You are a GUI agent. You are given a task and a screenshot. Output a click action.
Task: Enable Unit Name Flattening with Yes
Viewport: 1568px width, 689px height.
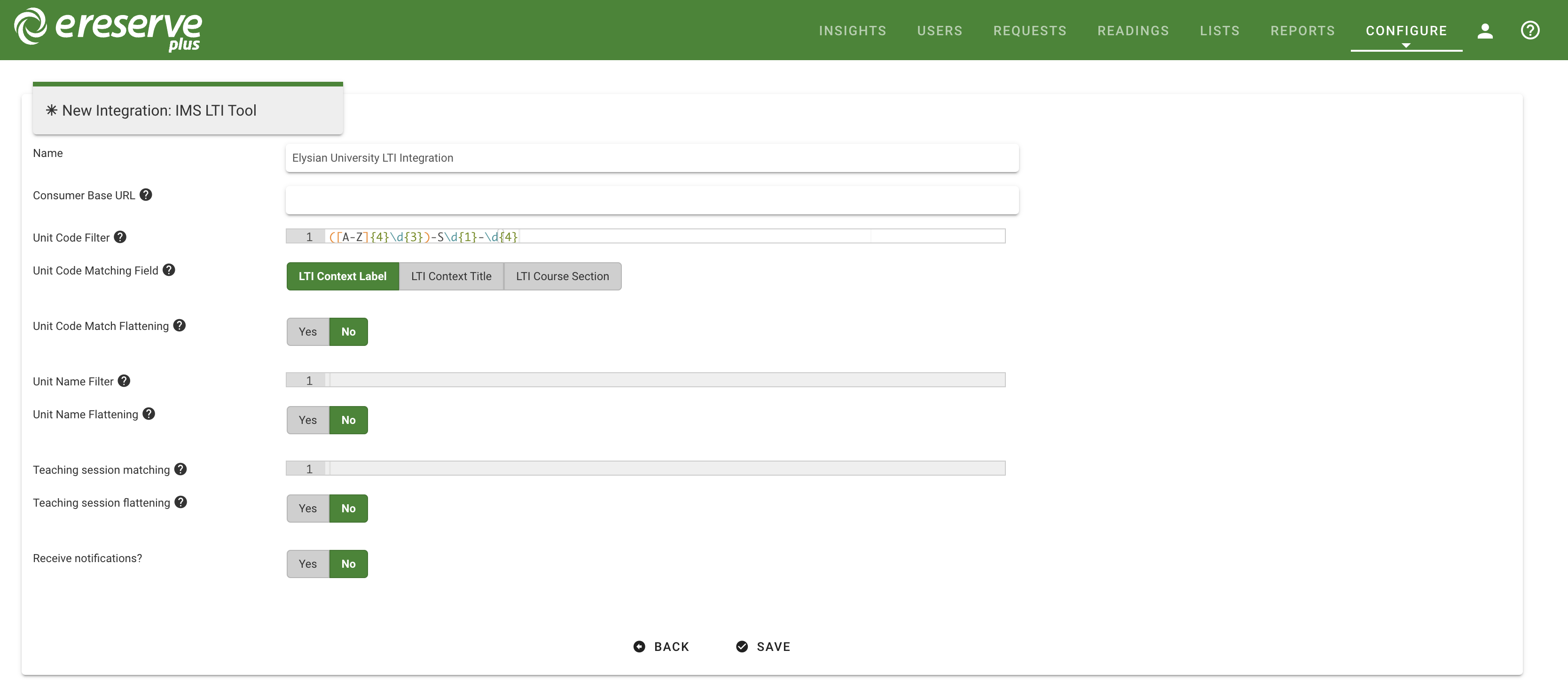[x=307, y=420]
